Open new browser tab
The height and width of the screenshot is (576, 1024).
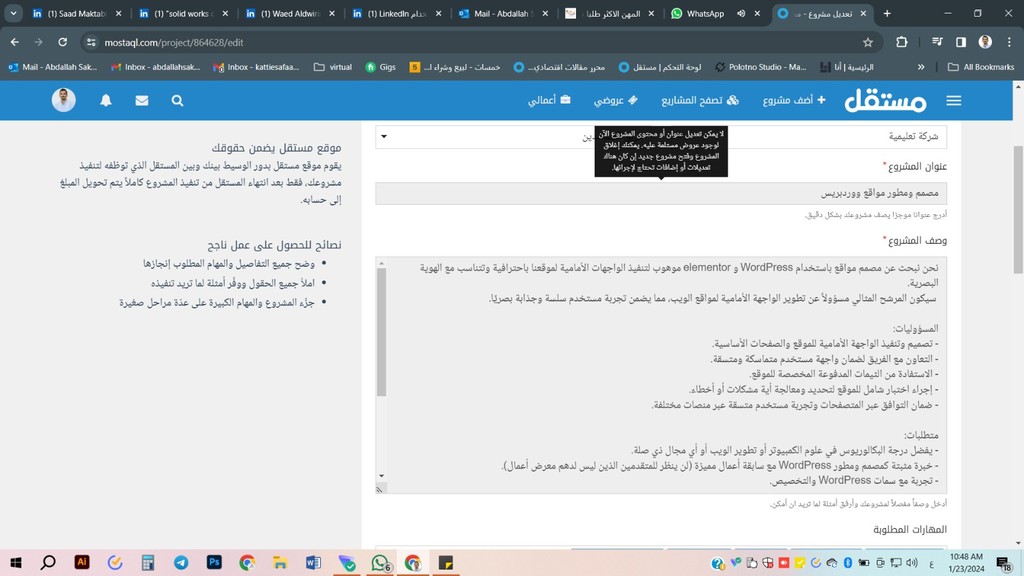click(x=887, y=13)
